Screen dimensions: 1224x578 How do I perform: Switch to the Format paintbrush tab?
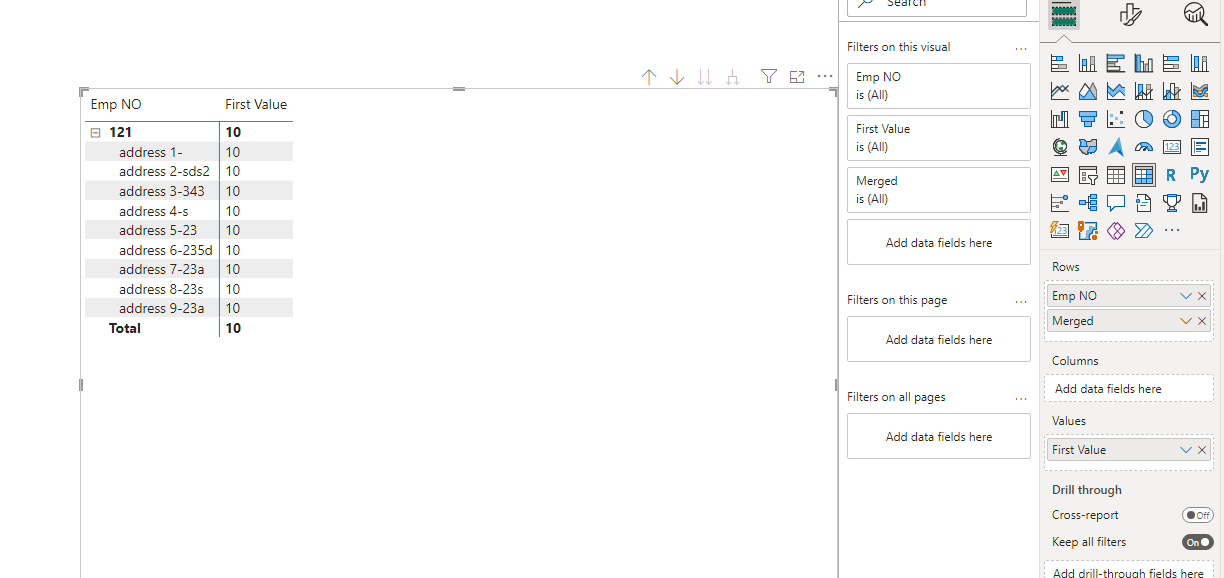coord(1130,14)
